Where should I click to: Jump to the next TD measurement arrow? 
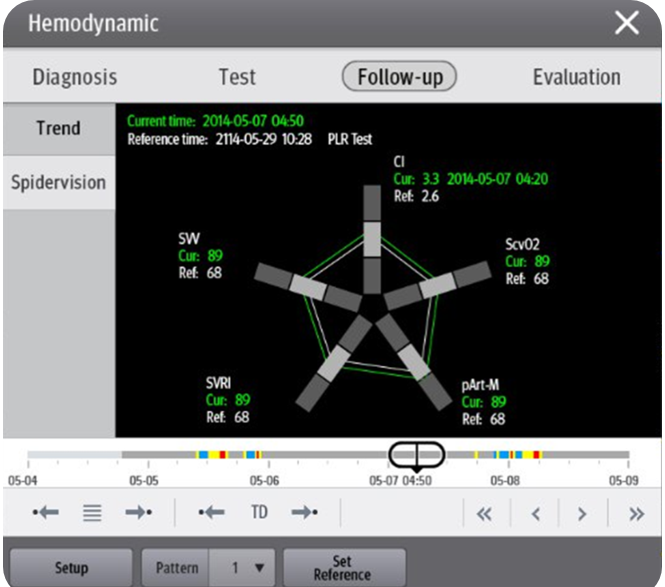[x=304, y=513]
